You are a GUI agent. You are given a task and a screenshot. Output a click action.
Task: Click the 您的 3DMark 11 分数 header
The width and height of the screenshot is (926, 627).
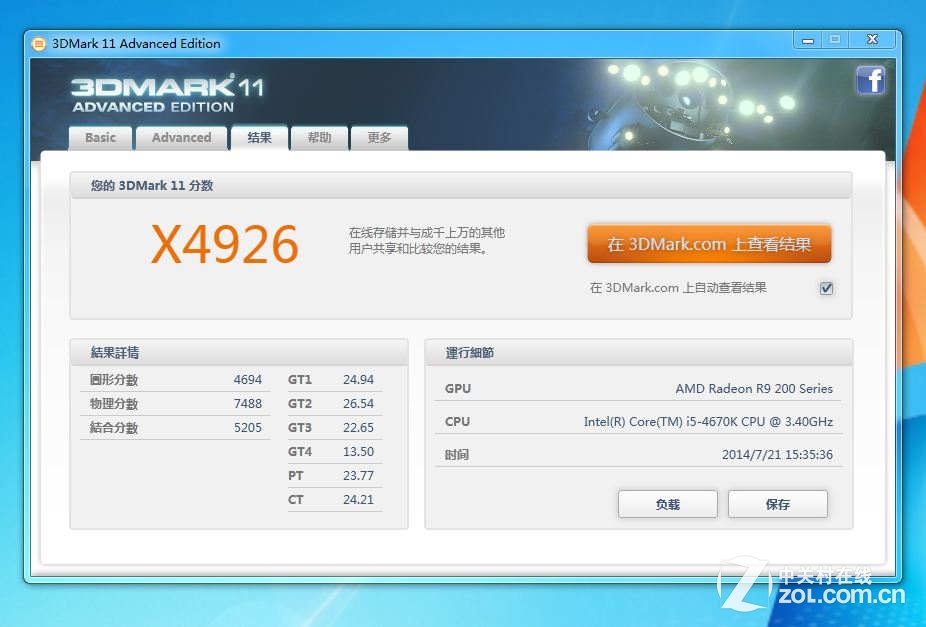tap(461, 185)
